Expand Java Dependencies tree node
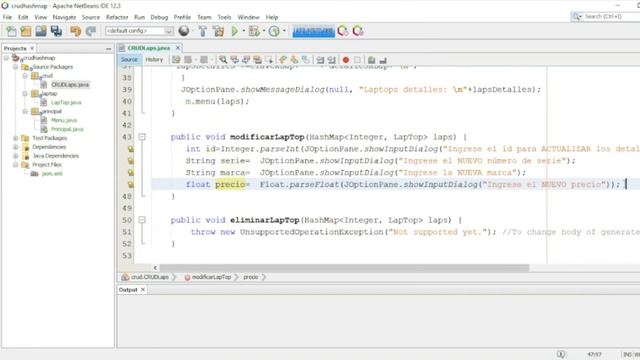The width and height of the screenshot is (640, 360). [16, 156]
